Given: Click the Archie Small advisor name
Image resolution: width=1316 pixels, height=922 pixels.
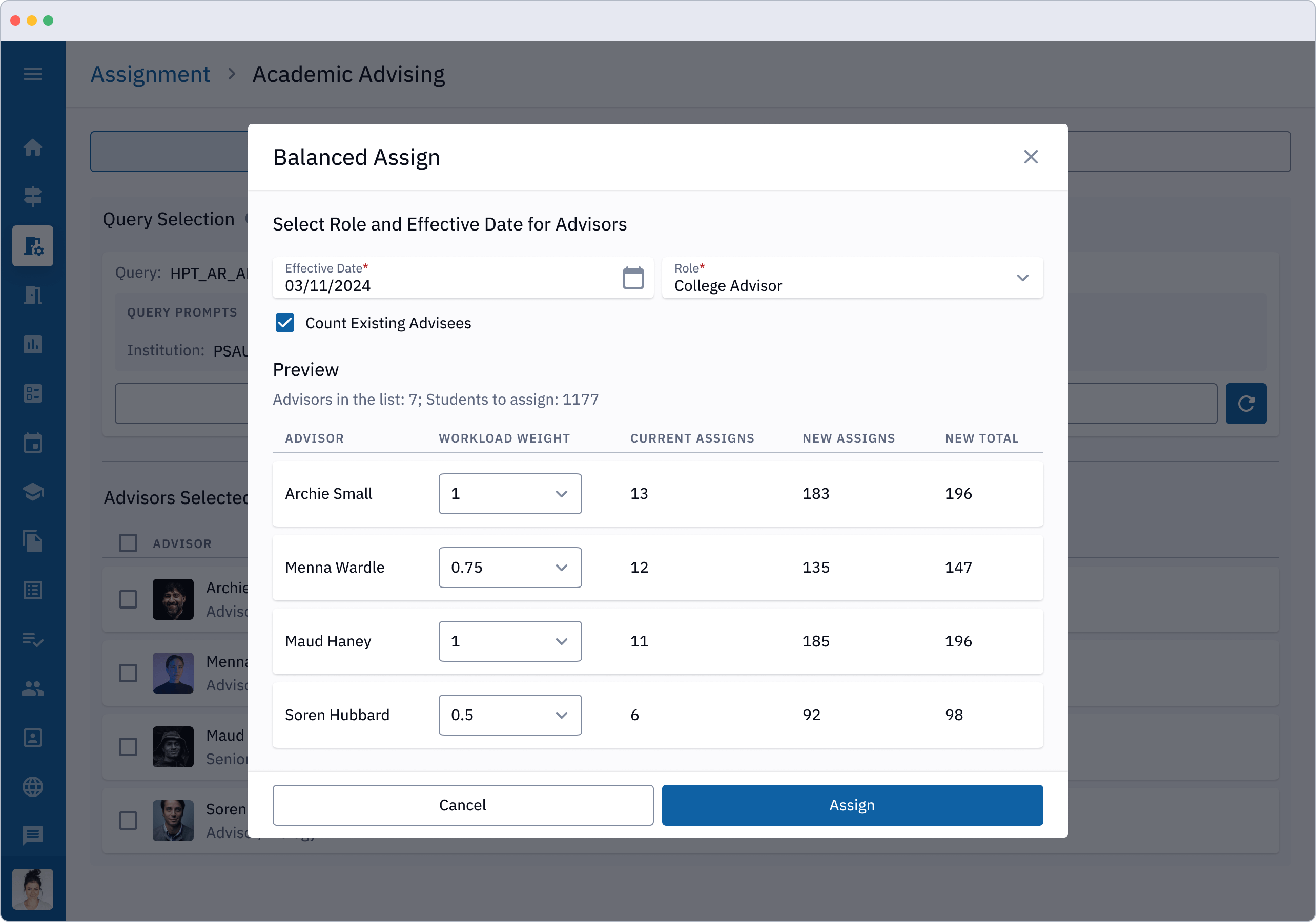Looking at the screenshot, I should (328, 494).
